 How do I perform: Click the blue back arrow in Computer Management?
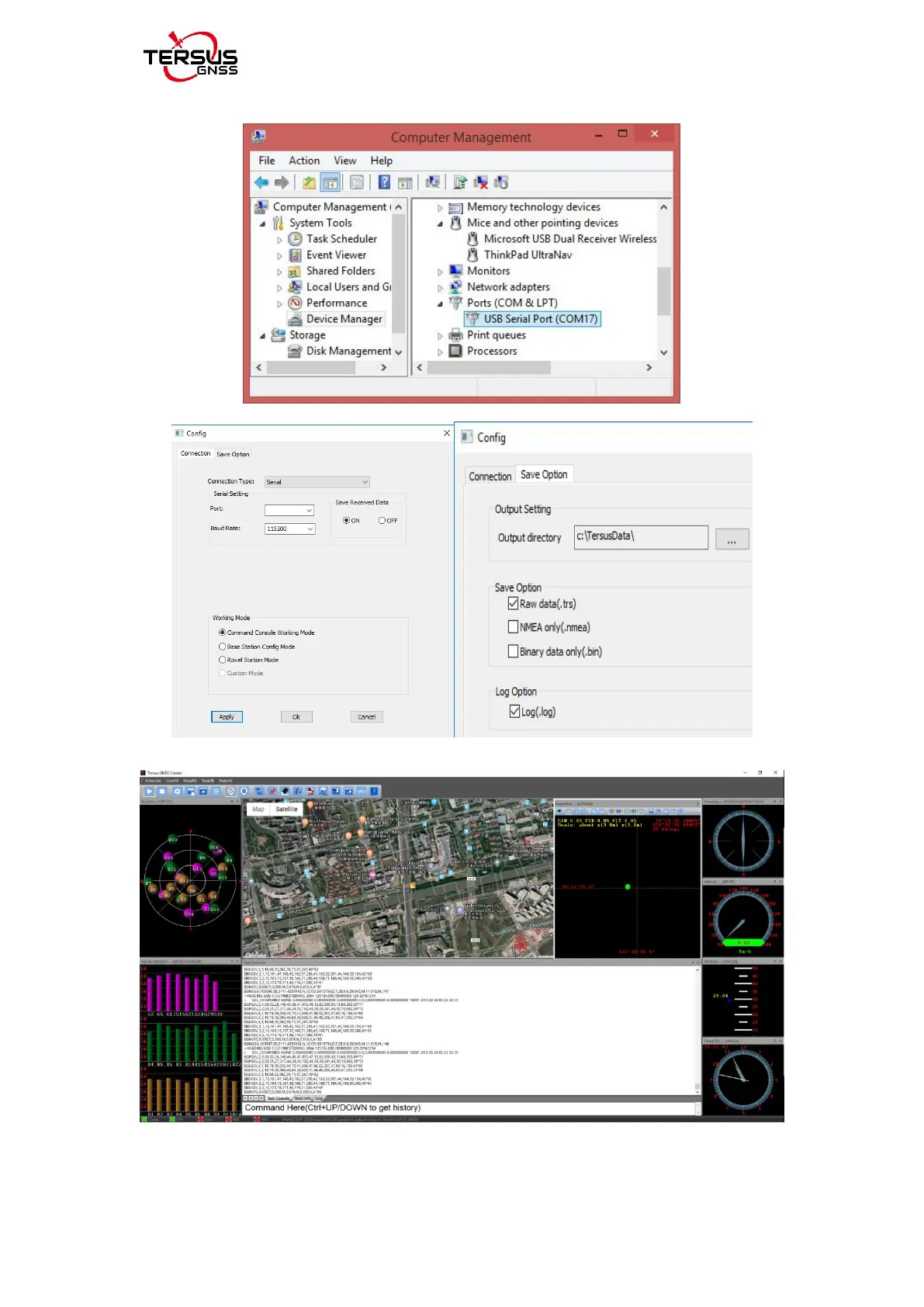point(261,182)
